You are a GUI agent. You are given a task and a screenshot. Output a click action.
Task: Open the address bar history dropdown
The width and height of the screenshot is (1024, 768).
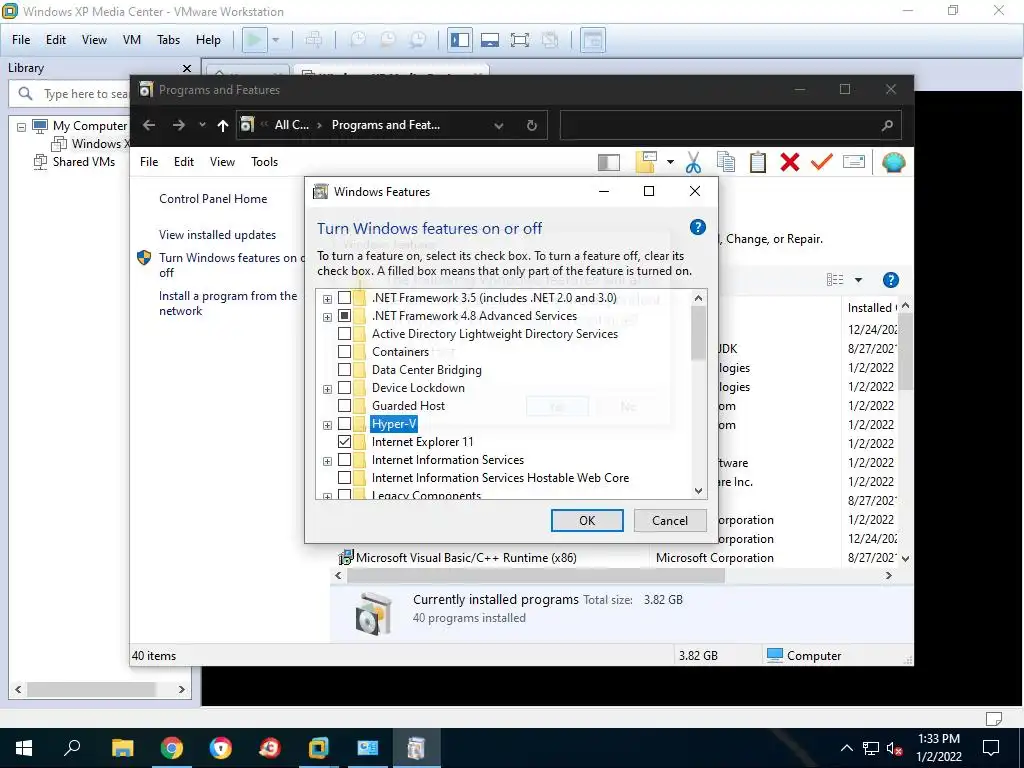pos(498,125)
